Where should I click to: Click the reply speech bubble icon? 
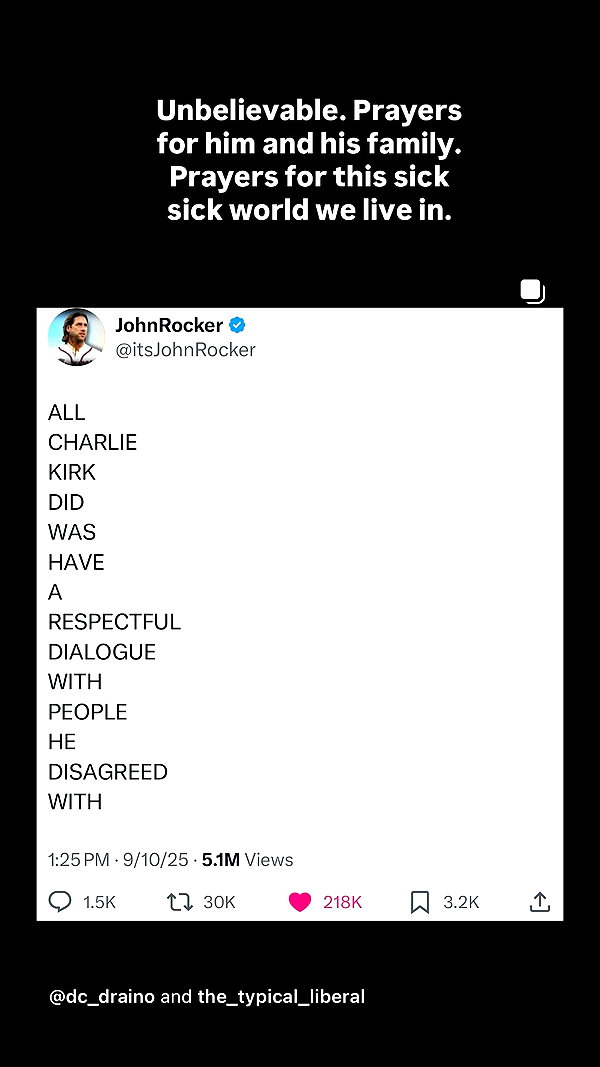(60, 902)
